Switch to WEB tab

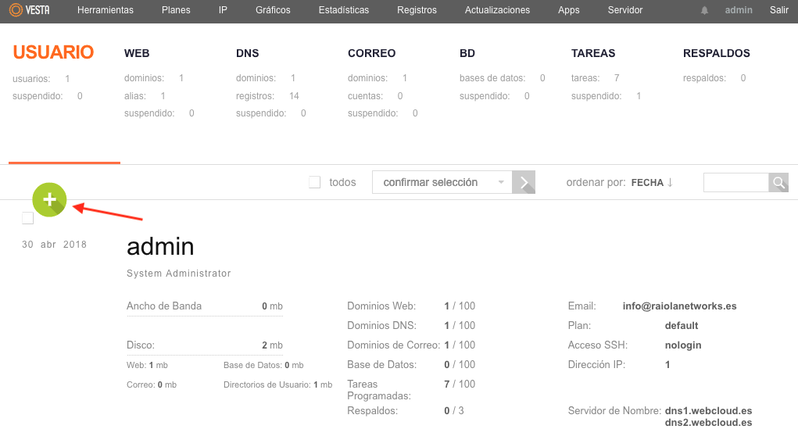click(x=137, y=53)
